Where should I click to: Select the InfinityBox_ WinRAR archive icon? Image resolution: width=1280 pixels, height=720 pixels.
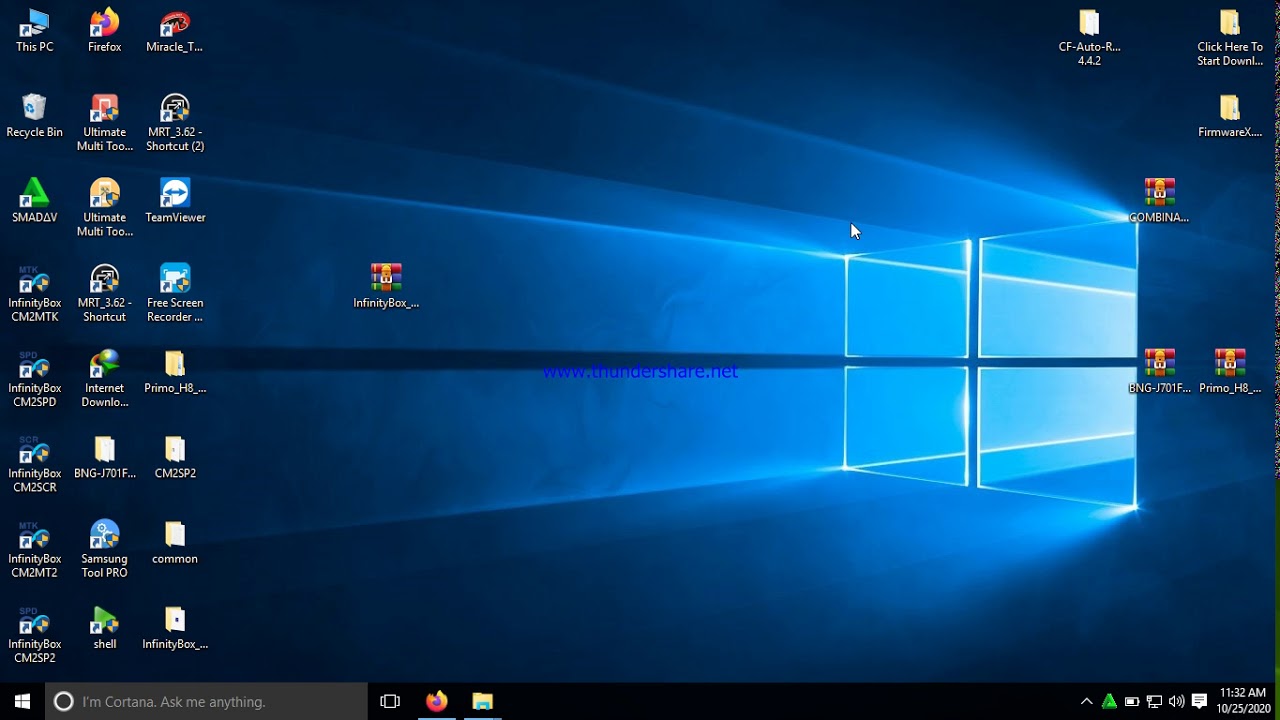click(386, 286)
